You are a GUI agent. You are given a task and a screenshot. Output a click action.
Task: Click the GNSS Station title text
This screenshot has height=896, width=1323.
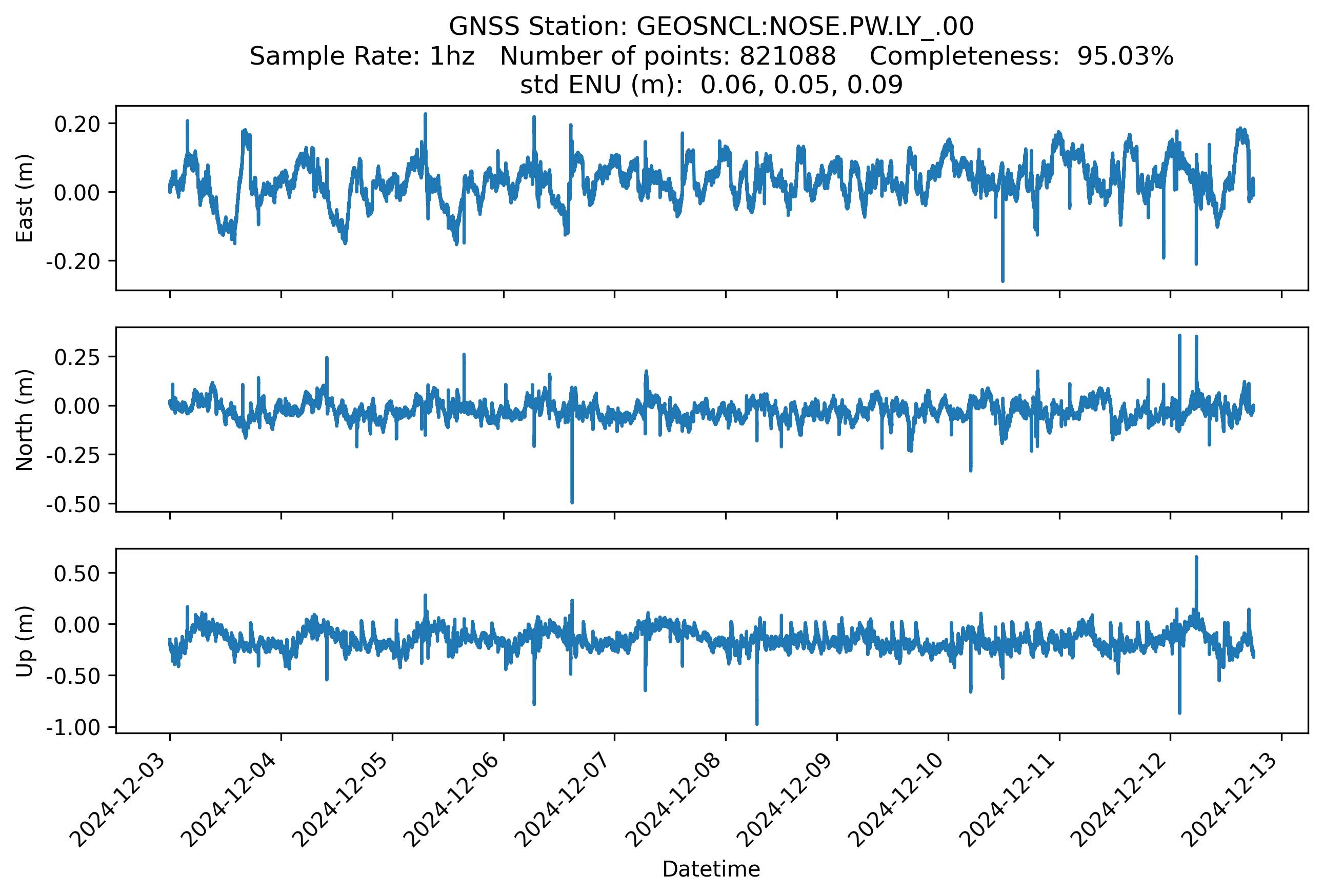pyautogui.click(x=711, y=27)
